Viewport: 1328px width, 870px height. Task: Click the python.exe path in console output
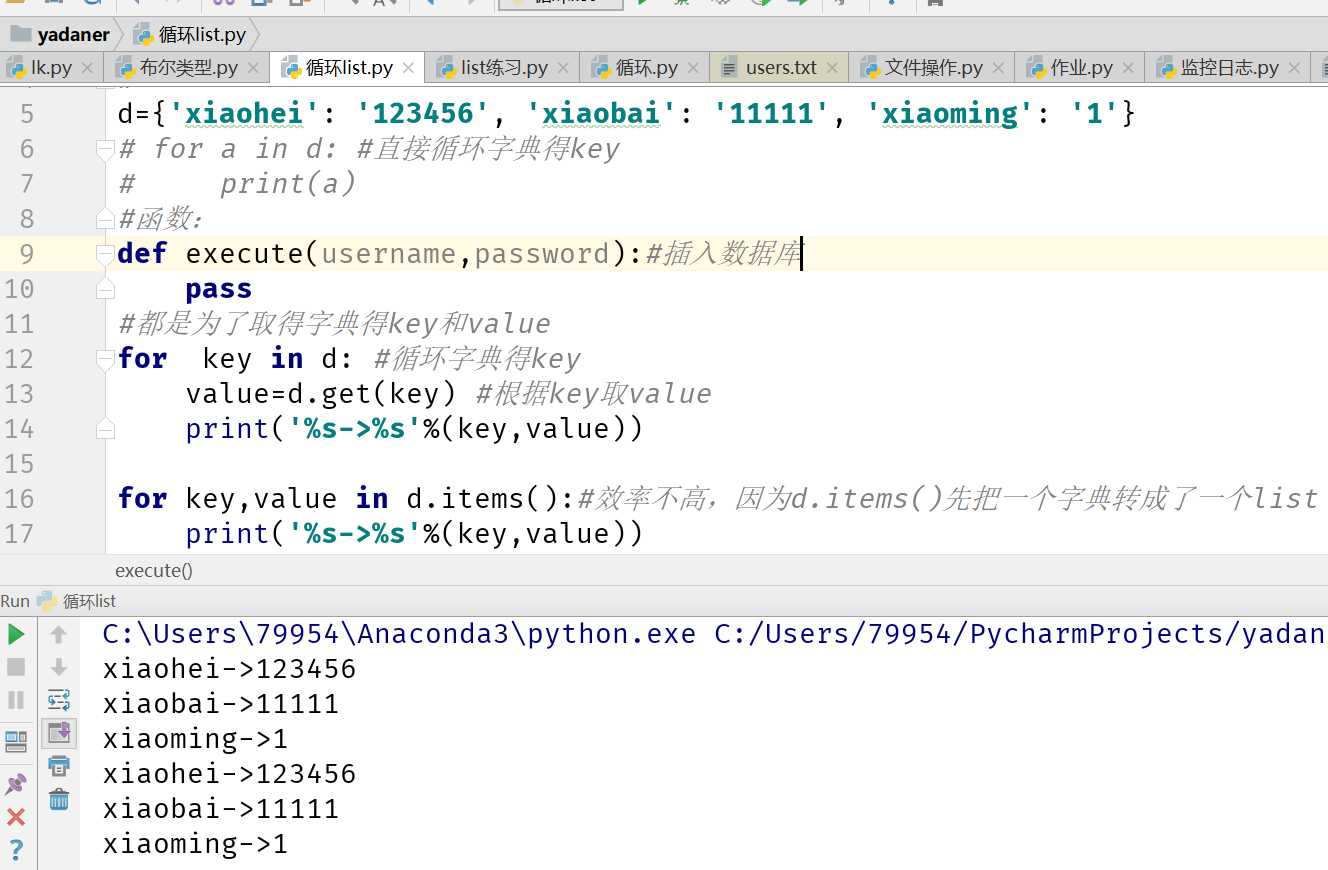pos(399,634)
